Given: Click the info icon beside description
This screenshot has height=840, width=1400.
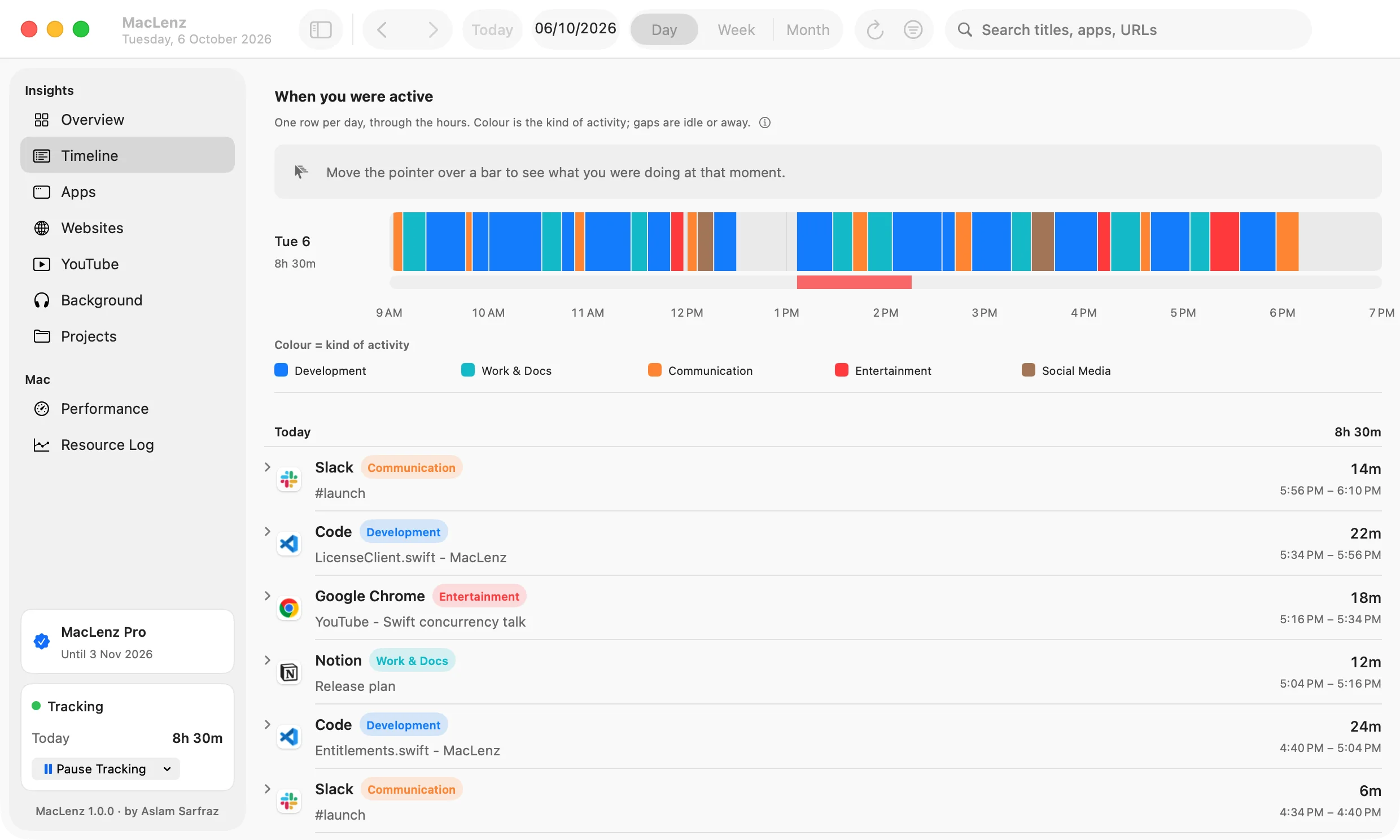Looking at the screenshot, I should (764, 123).
